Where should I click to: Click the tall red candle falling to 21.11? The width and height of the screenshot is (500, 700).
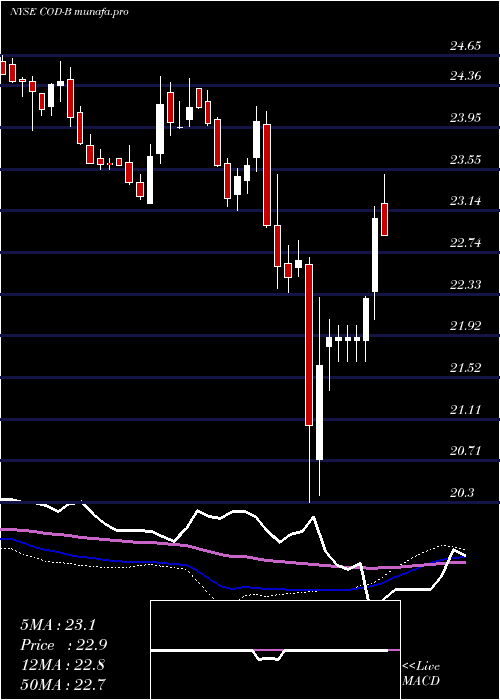[x=309, y=345]
